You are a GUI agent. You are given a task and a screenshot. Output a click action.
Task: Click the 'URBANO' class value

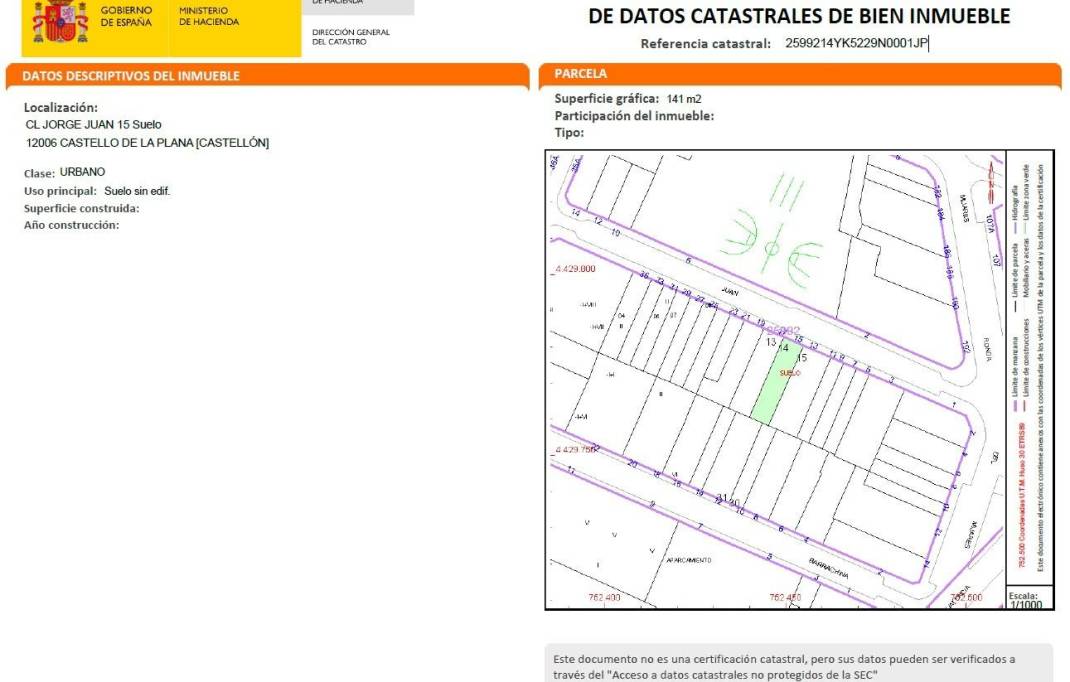83,172
